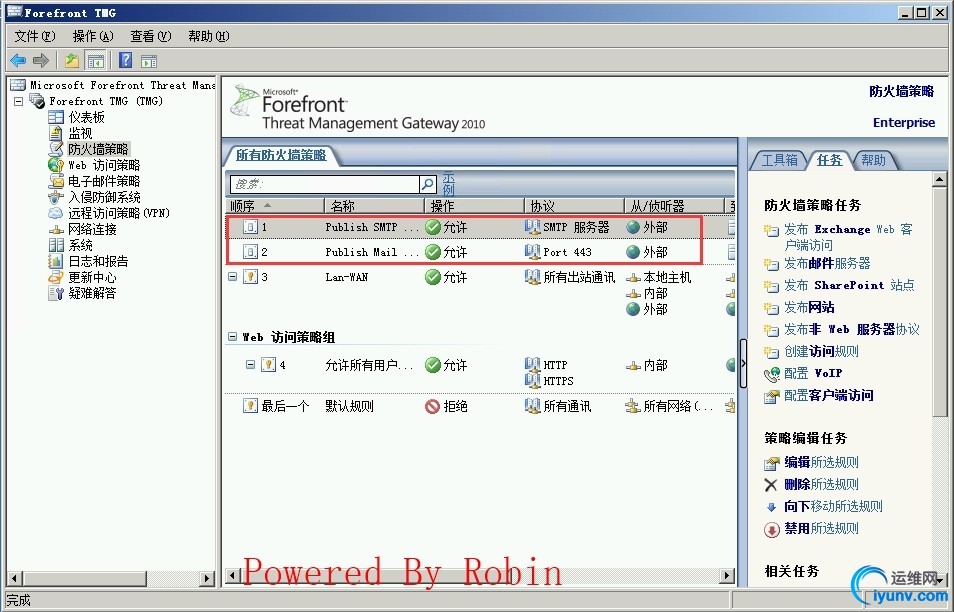
Task: Click the 创建访问规则 link
Action: tap(821, 351)
